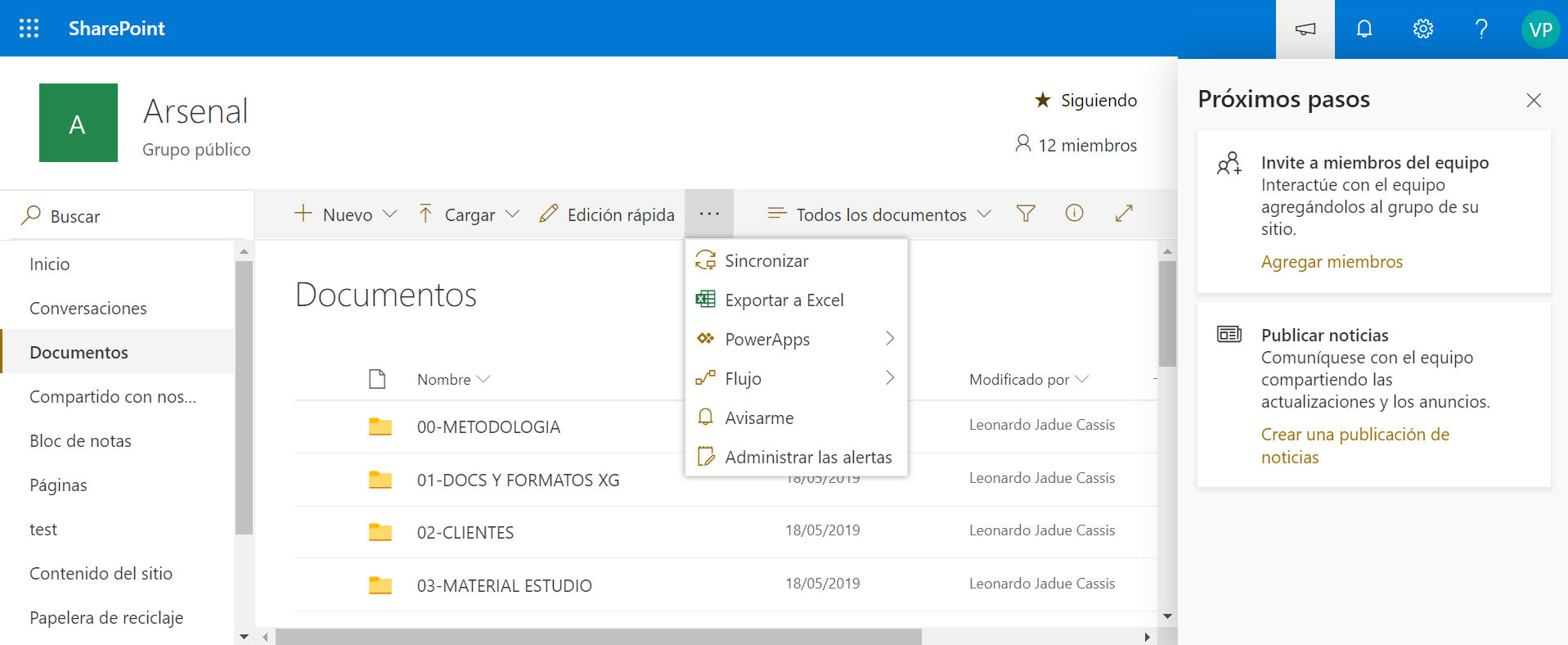Click the expand full-screen arrows icon
The image size is (1568, 645).
(1124, 213)
